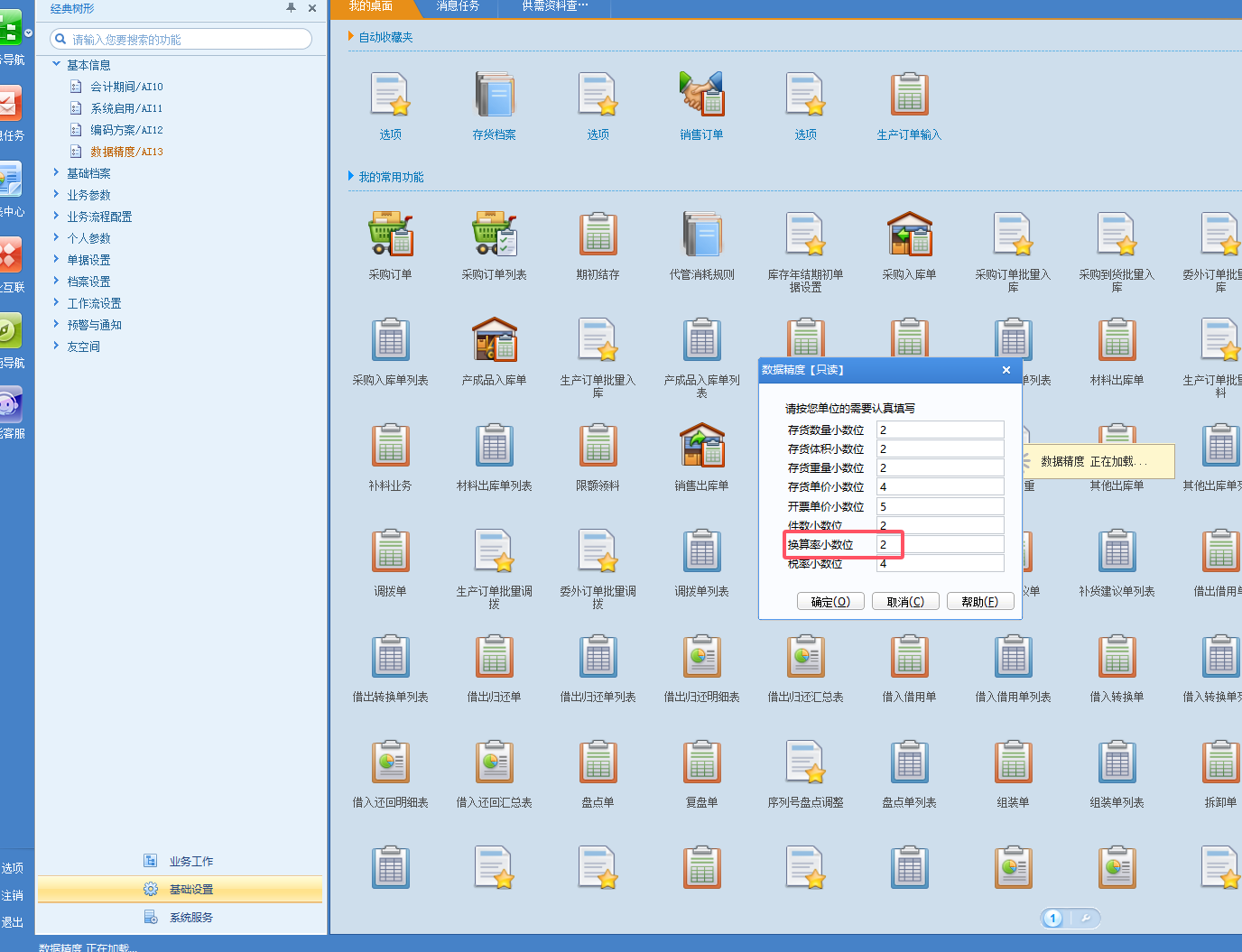The height and width of the screenshot is (952, 1242).
Task: Open the 产成品入库单列表 icon
Action: [x=701, y=340]
